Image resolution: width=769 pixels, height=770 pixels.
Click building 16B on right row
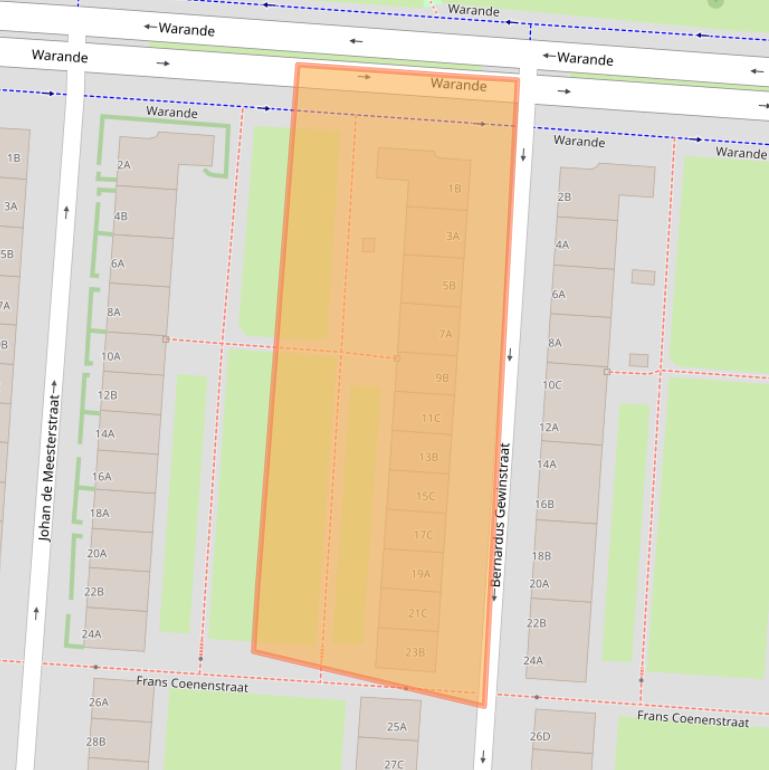tap(544, 504)
